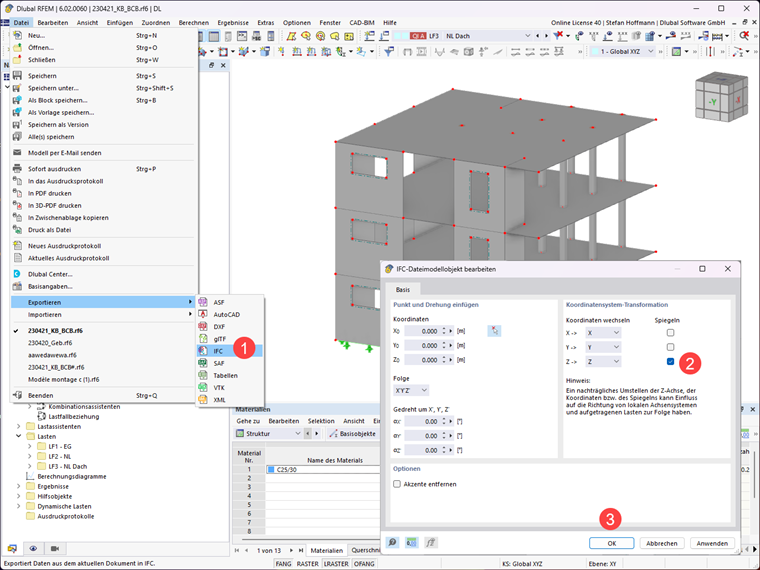The height and width of the screenshot is (570, 760).
Task: Tick the Akzente entfernen checkbox
Action: point(397,484)
